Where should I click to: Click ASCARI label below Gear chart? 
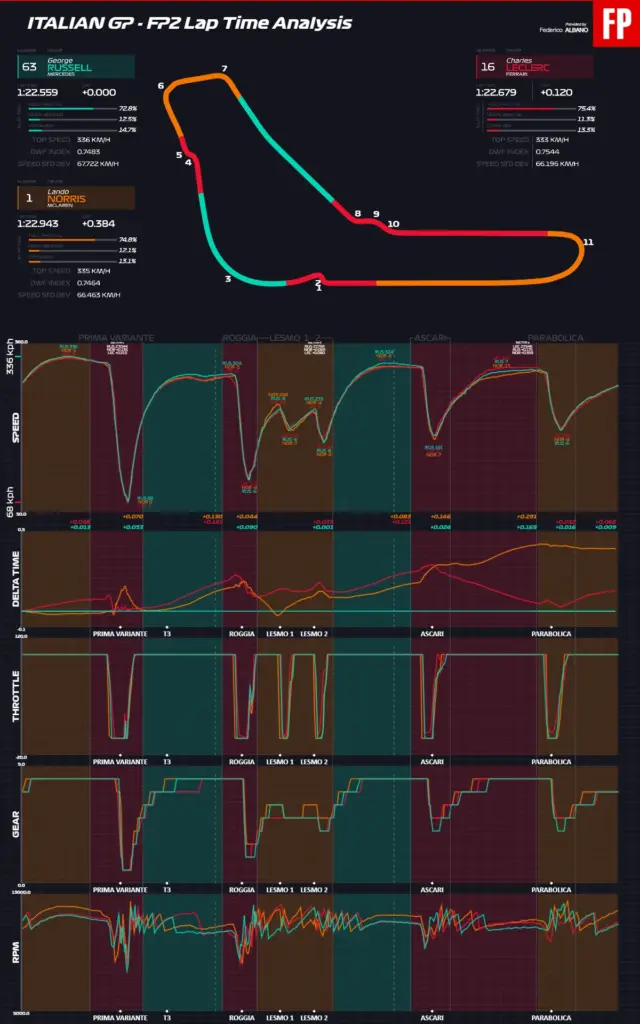coord(432,889)
